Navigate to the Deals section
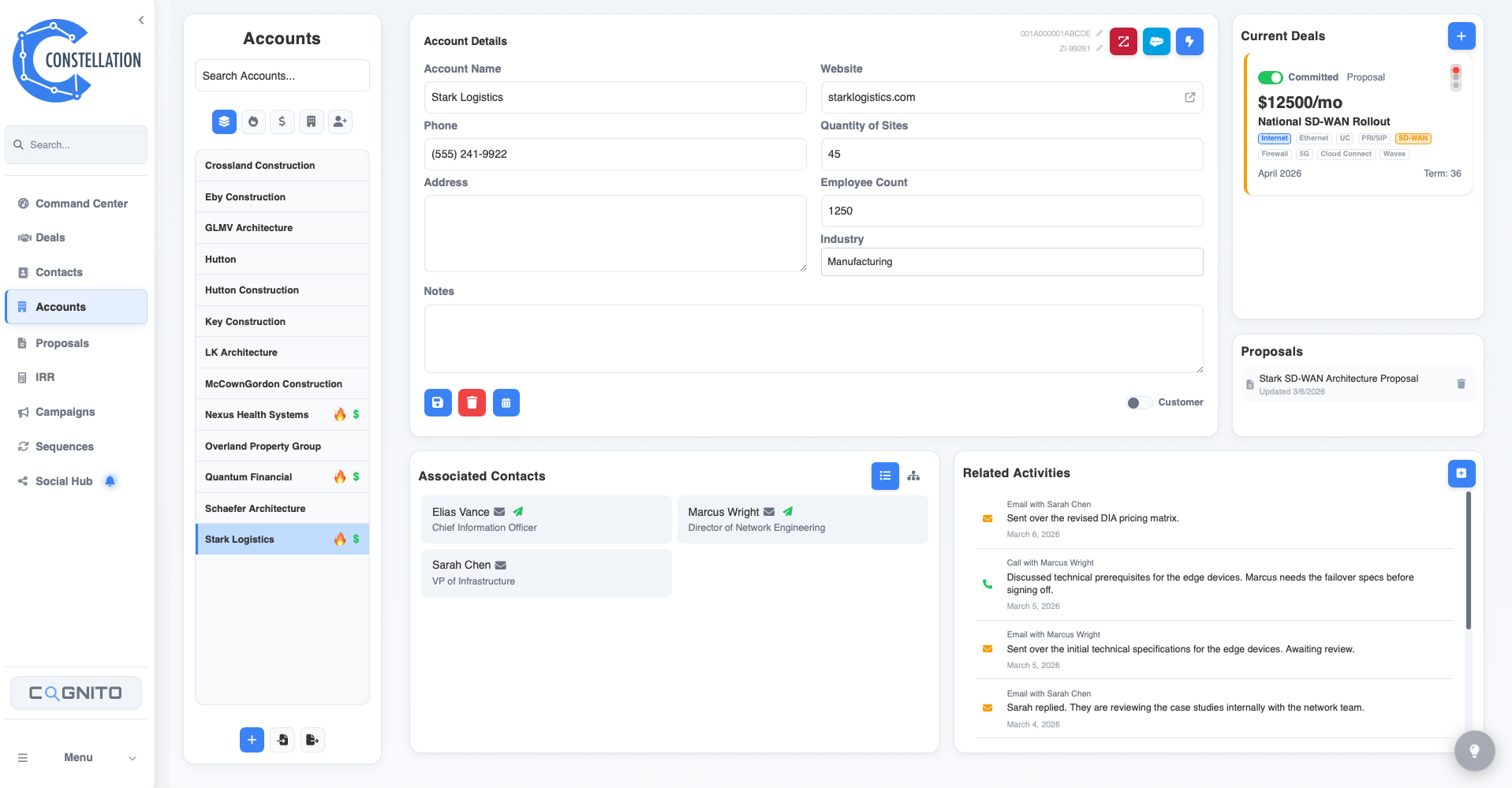Image resolution: width=1512 pixels, height=788 pixels. [50, 237]
